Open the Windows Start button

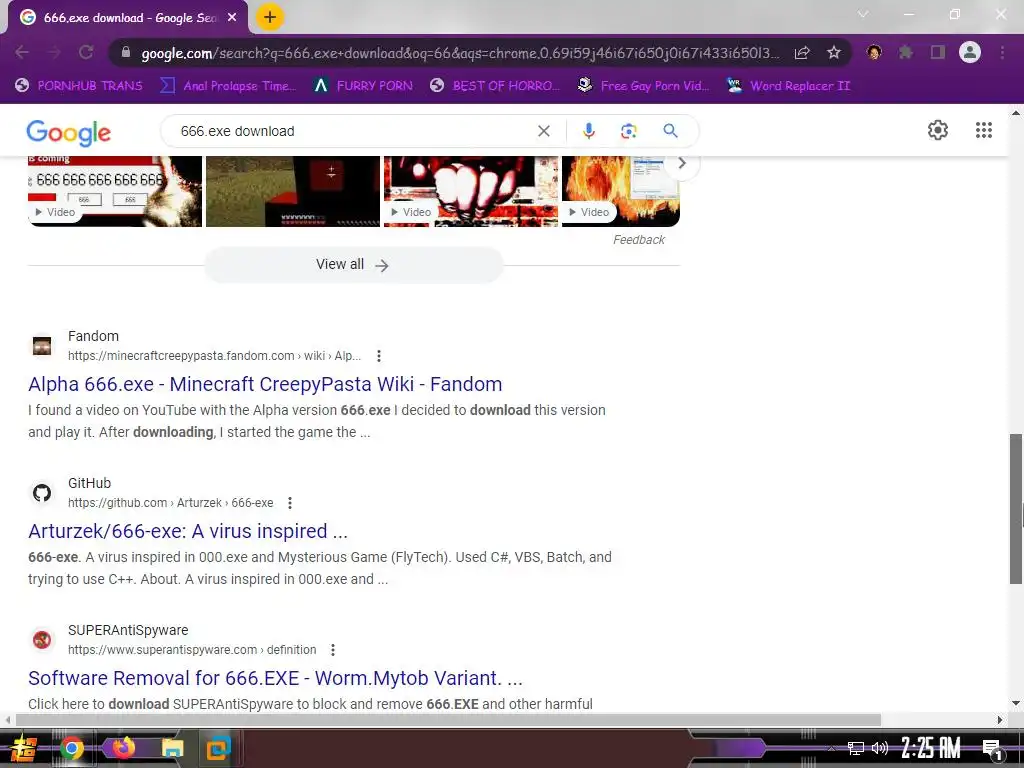(24, 748)
